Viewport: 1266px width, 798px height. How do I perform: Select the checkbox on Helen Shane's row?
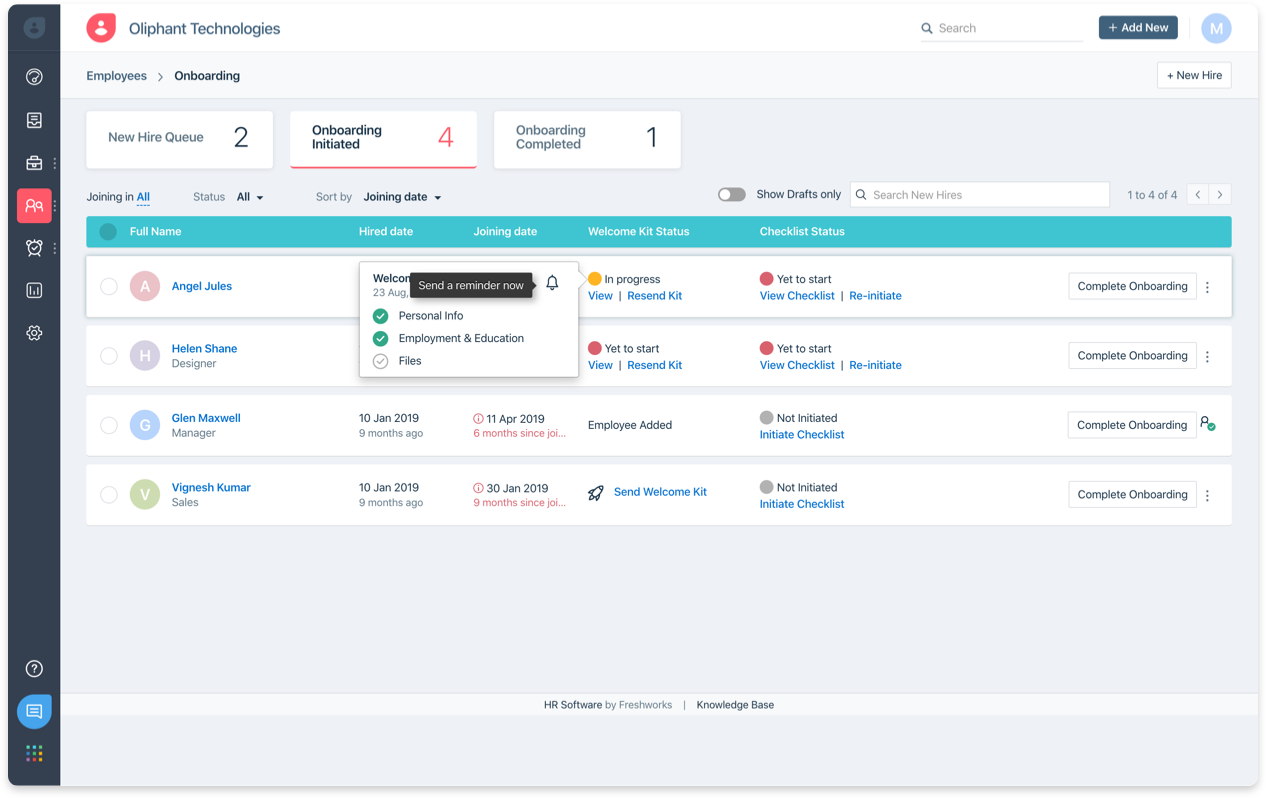coord(109,355)
